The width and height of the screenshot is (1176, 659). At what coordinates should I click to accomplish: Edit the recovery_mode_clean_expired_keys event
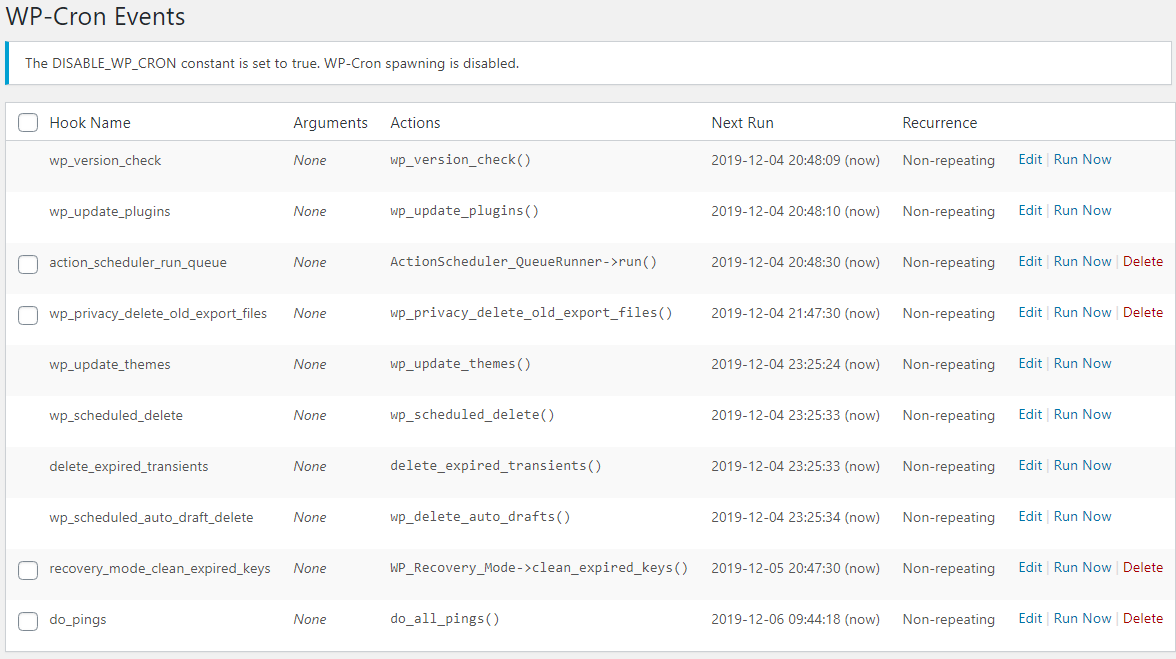click(x=1030, y=568)
